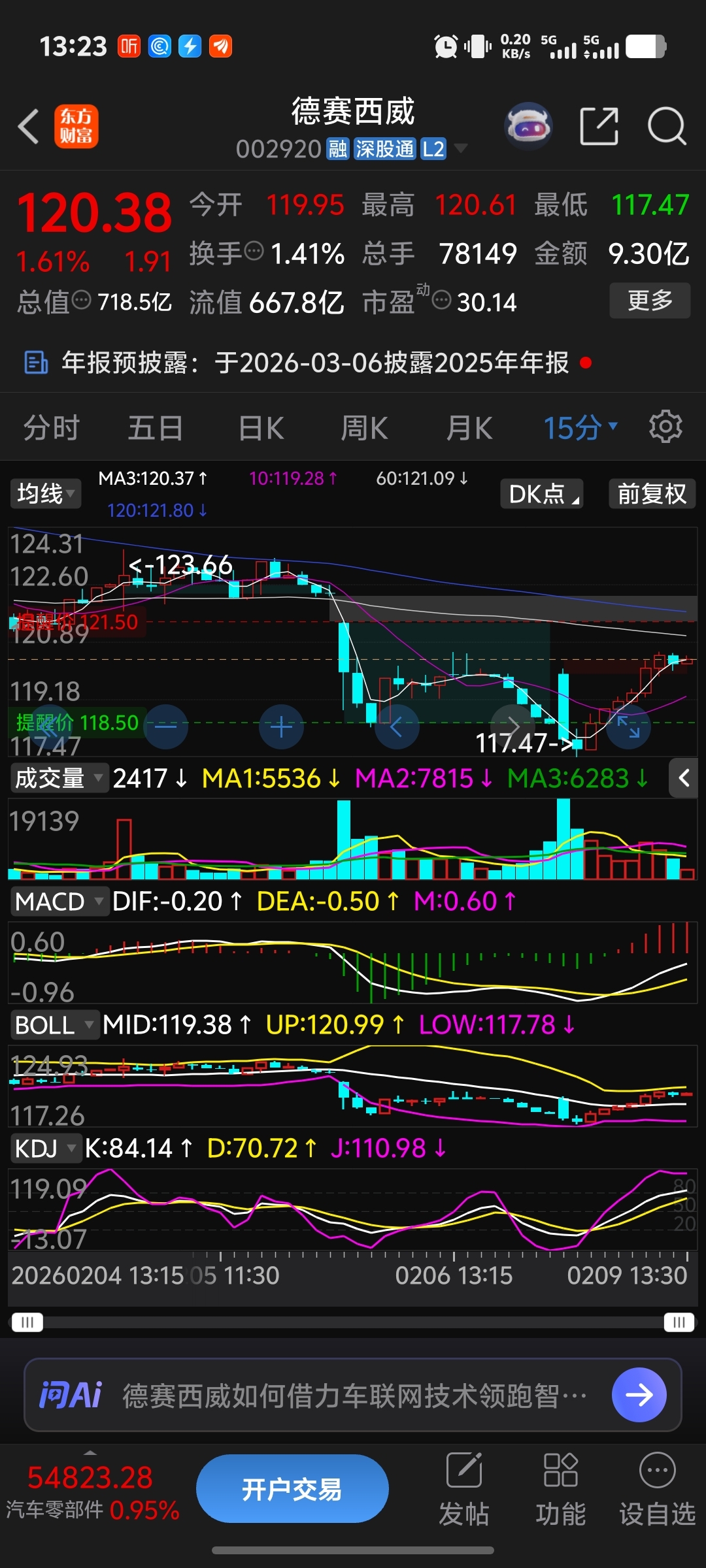Open the 15分 period dropdown

pyautogui.click(x=580, y=428)
